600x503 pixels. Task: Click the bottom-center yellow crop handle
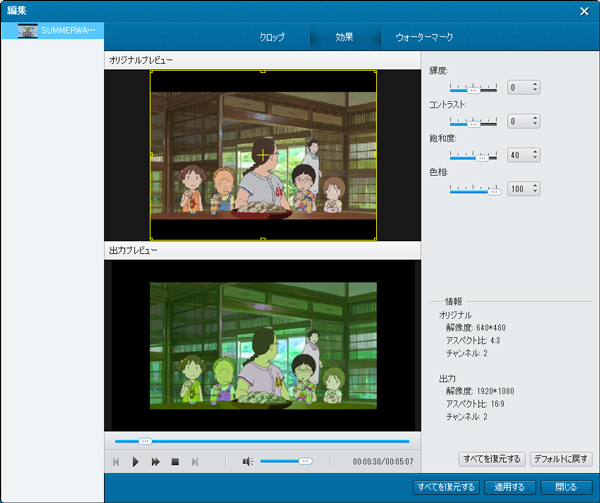(263, 239)
